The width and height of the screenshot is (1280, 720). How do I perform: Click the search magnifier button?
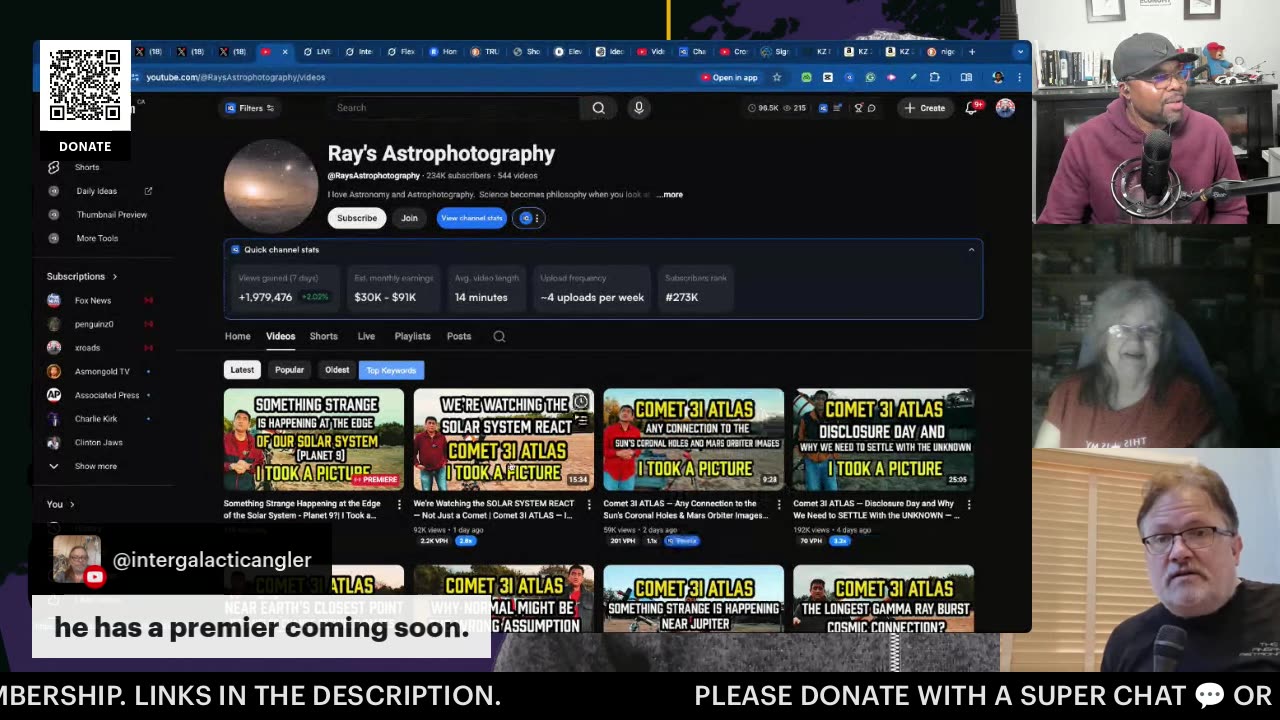pyautogui.click(x=598, y=108)
